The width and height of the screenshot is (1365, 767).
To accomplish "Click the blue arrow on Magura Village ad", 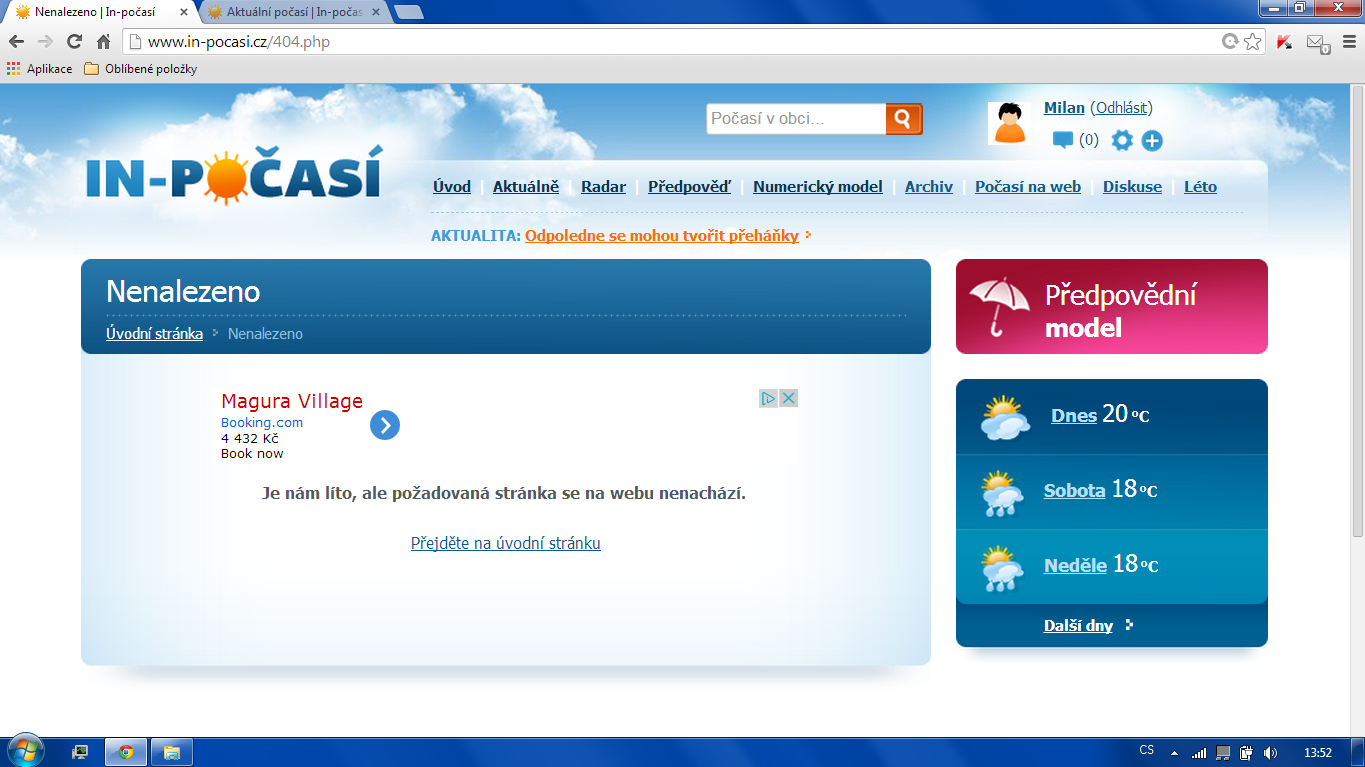I will click(385, 425).
